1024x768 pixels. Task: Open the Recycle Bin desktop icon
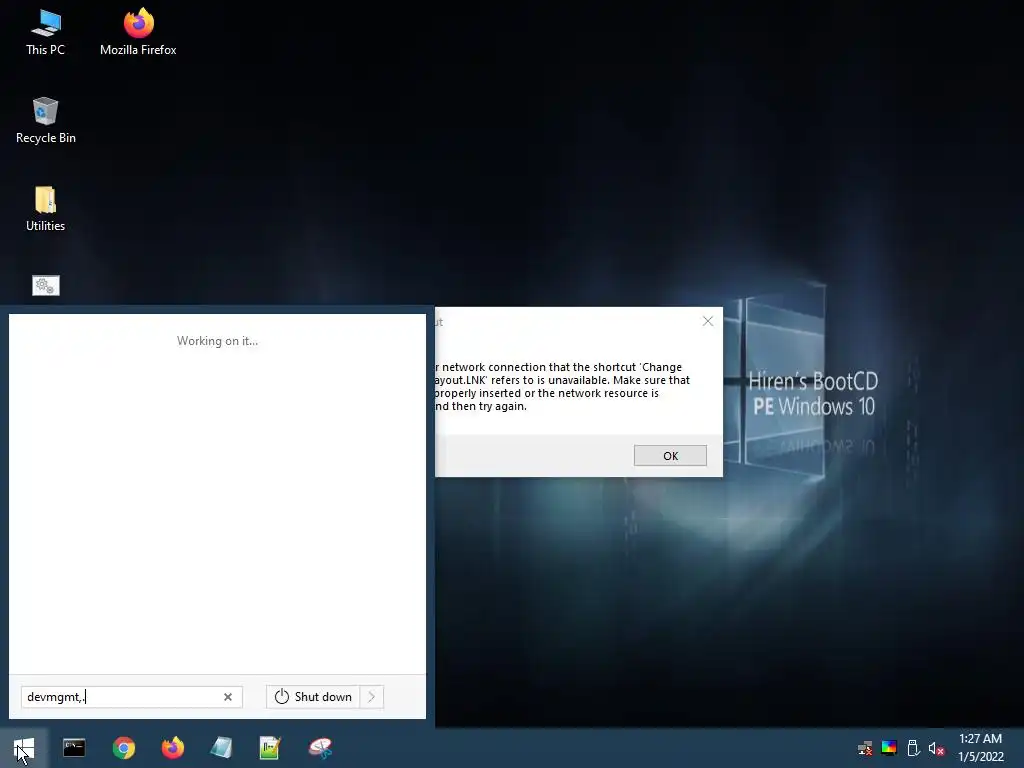[x=45, y=120]
